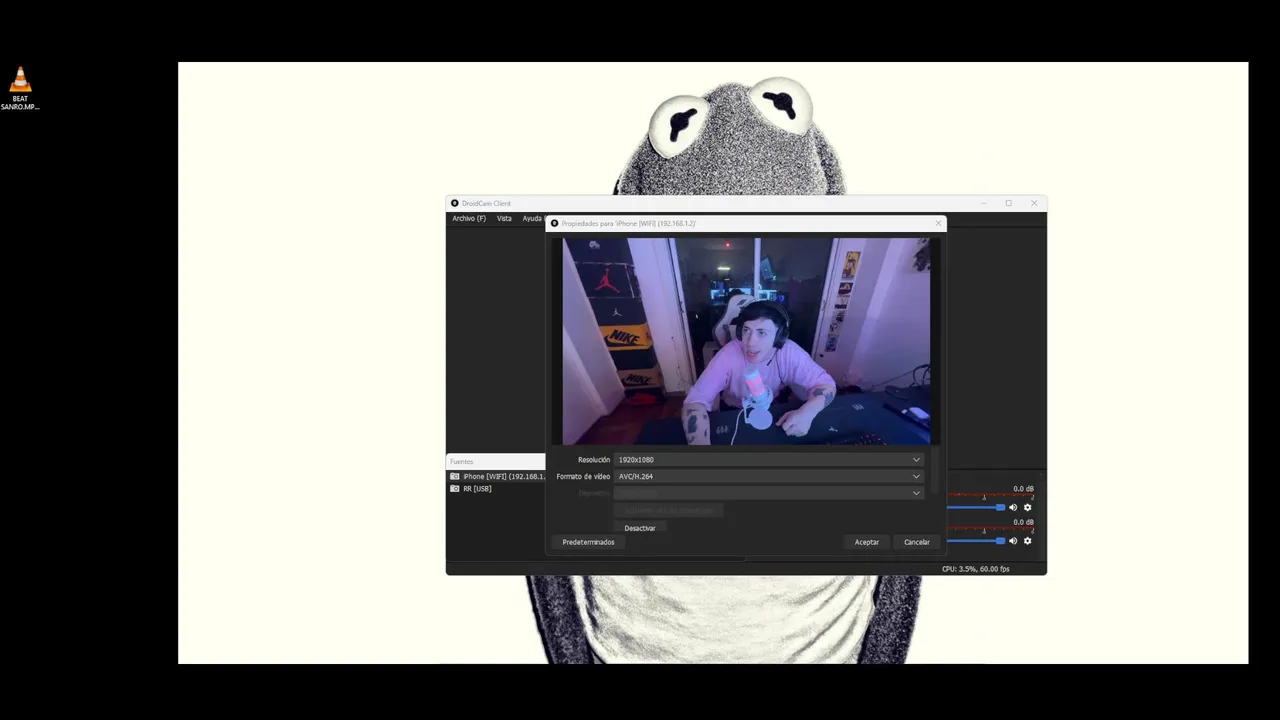Viewport: 1280px width, 720px height.
Task: Open the Archivo (F) menu
Action: (469, 219)
